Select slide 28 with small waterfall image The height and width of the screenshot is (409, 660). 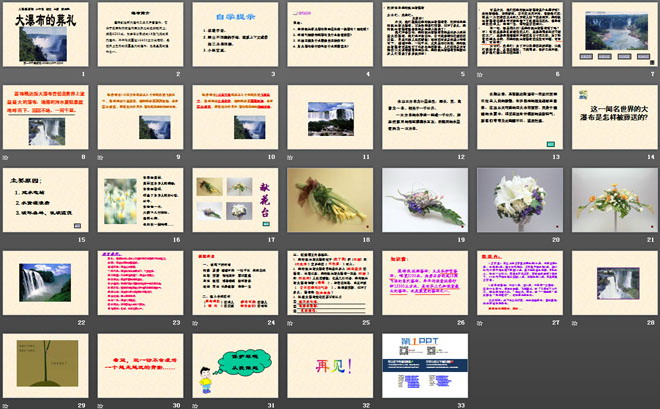(611, 283)
